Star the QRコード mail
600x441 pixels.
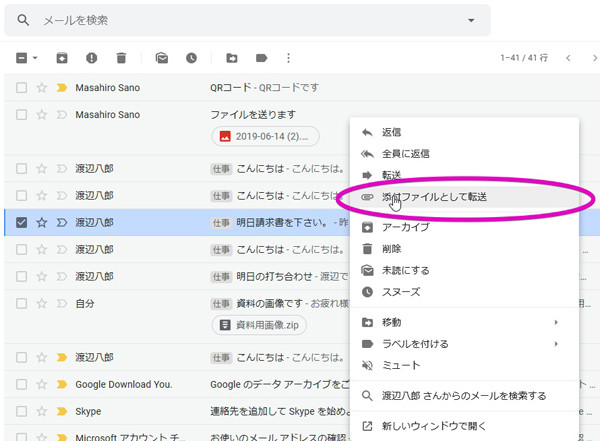pos(41,88)
